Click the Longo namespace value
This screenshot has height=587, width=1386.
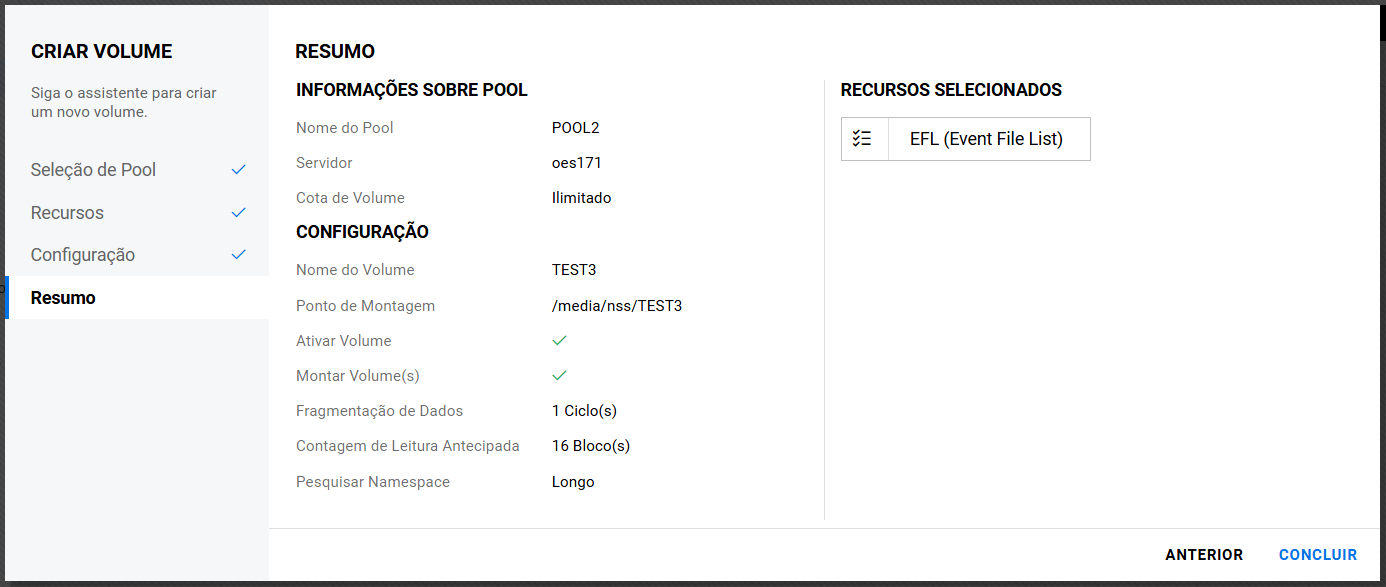click(573, 482)
